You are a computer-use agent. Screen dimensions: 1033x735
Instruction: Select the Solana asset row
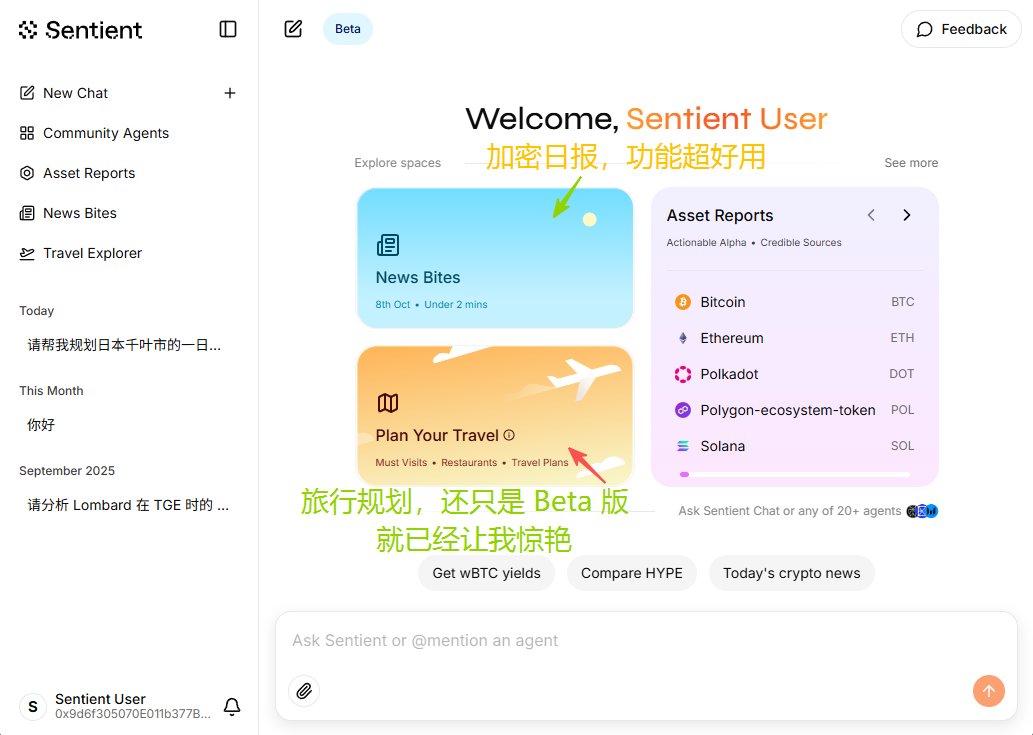795,446
